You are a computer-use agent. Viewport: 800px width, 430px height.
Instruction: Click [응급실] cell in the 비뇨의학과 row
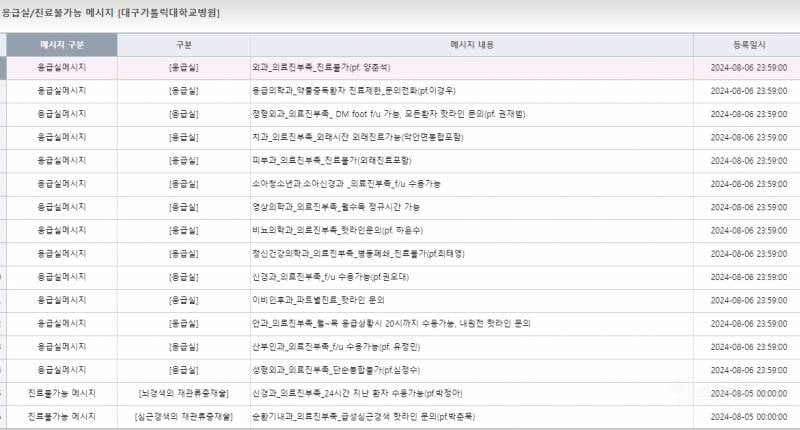pos(184,231)
